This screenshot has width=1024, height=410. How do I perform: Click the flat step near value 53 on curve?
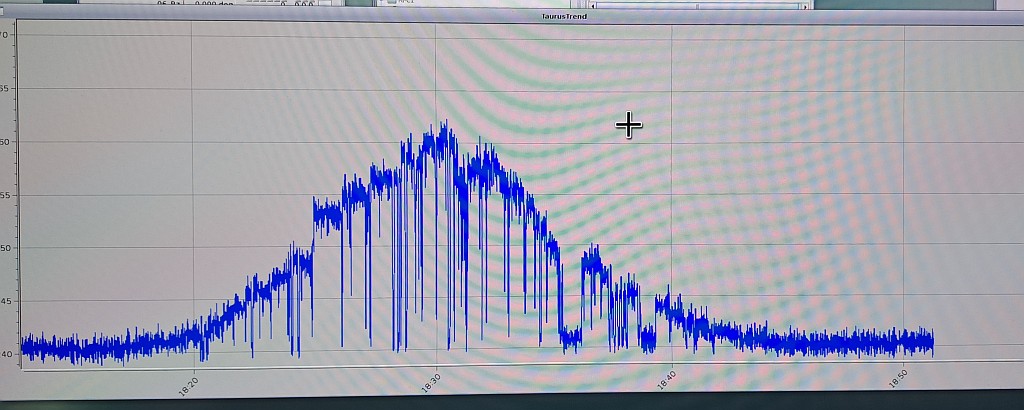pos(326,212)
